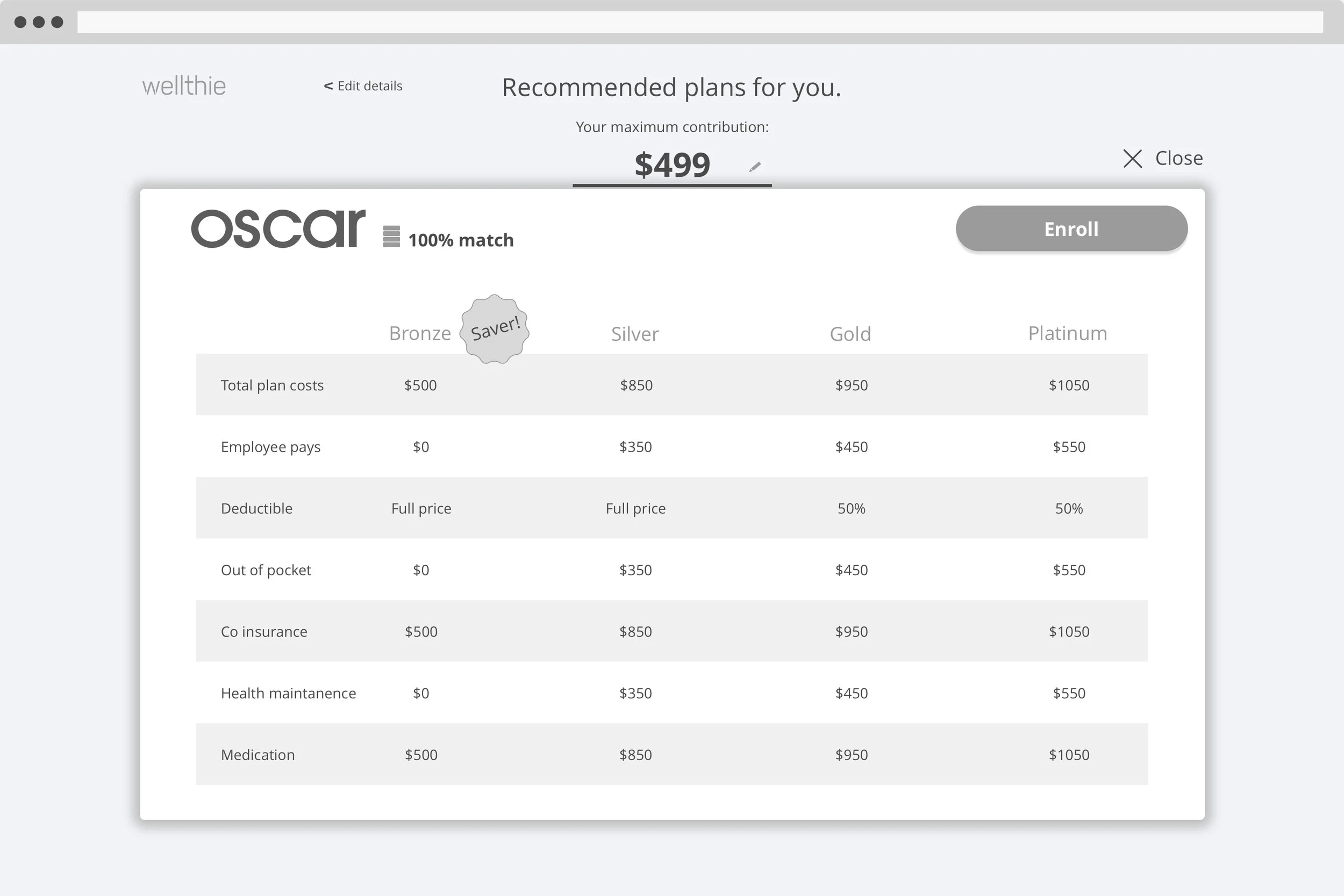Screen dimensions: 1344x896
Task: Click the Medication row label
Action: 258,755
